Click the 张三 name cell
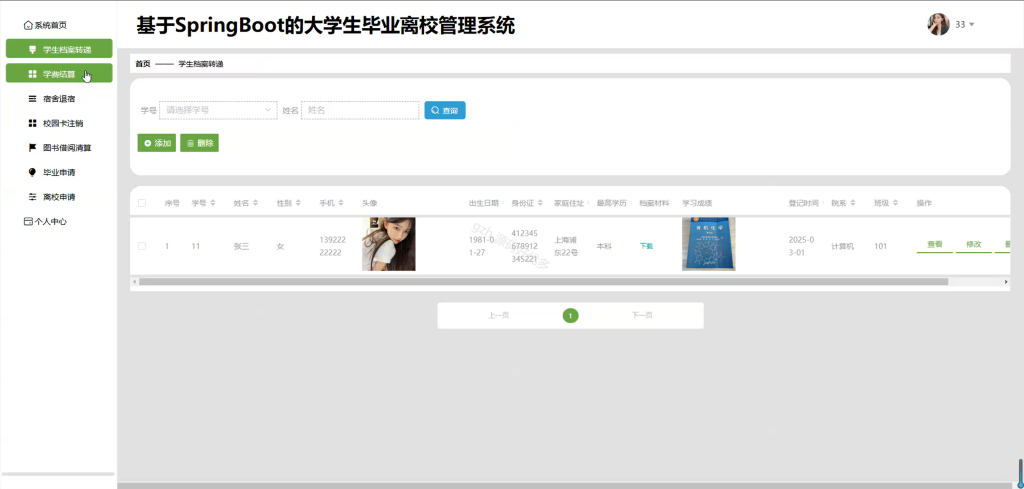The height and width of the screenshot is (489, 1024). coord(242,246)
